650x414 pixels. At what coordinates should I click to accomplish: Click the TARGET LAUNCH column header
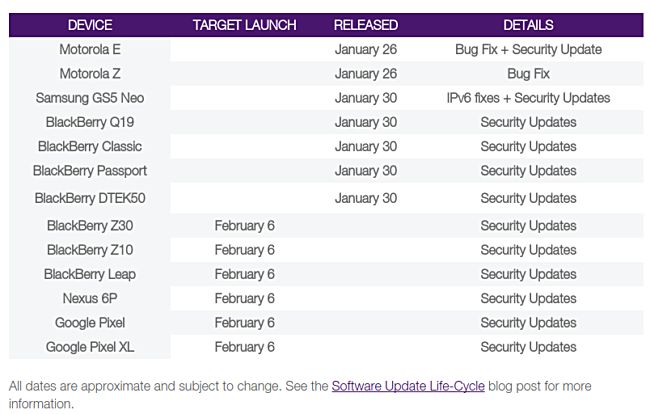point(245,25)
